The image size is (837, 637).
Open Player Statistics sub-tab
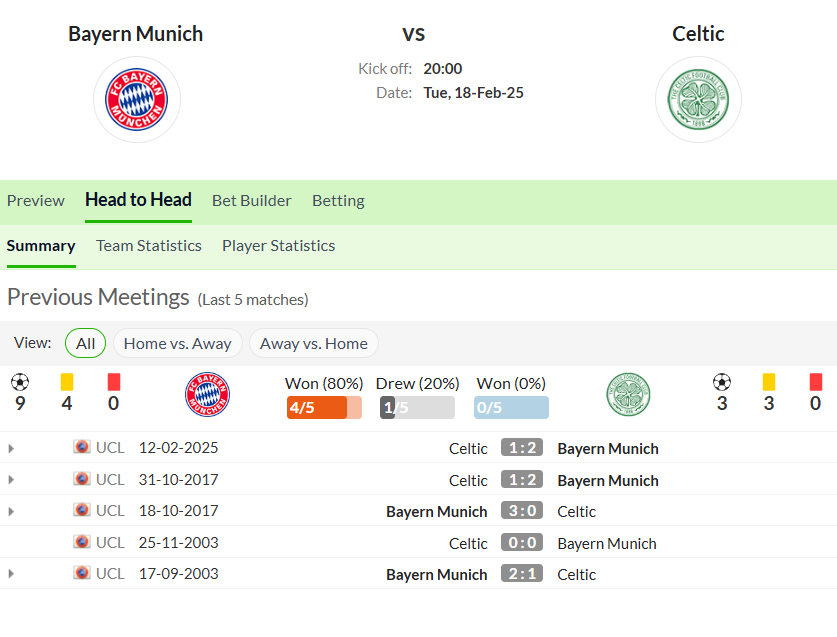tap(278, 245)
